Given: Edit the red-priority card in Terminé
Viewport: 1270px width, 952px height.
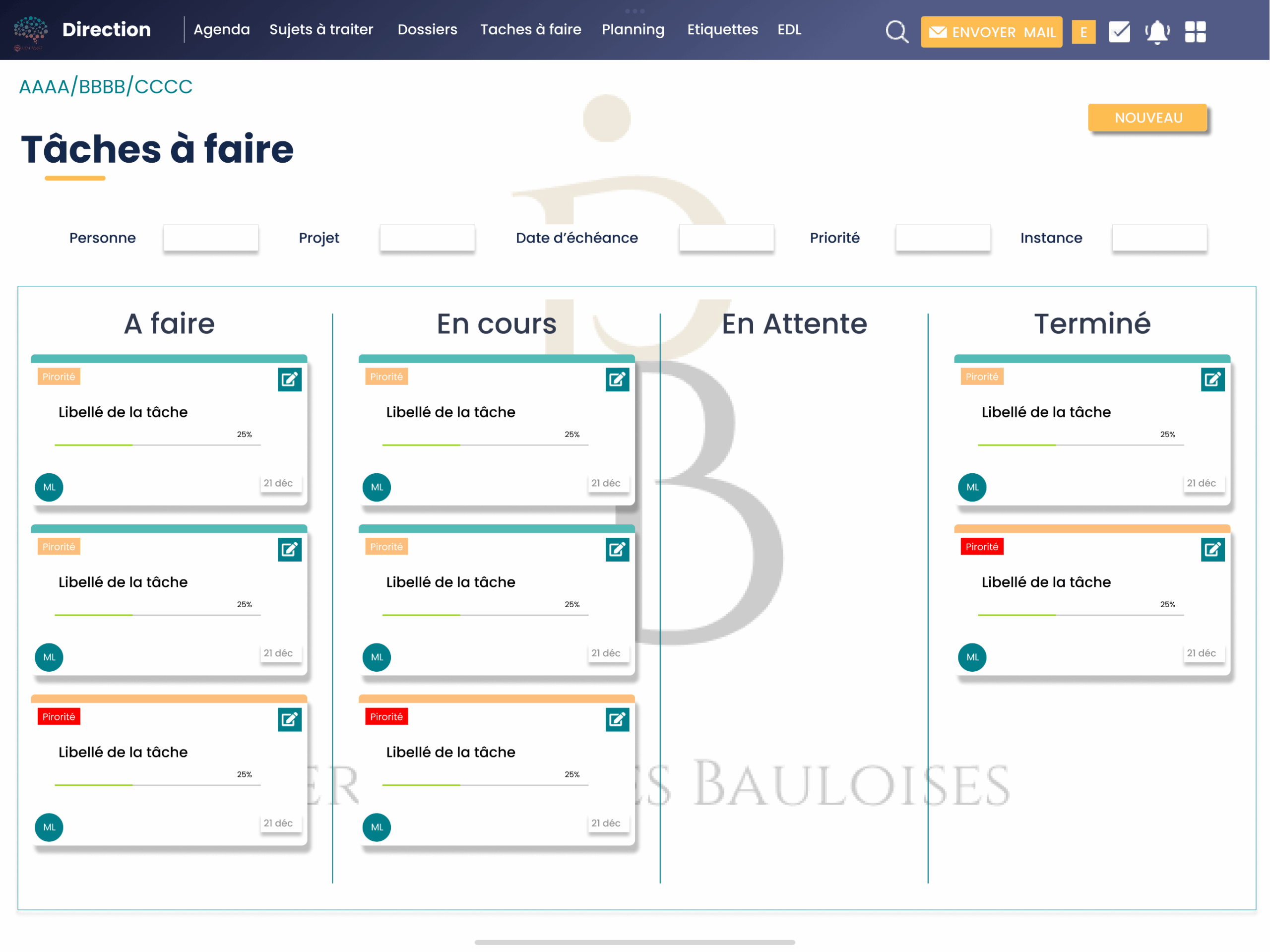Looking at the screenshot, I should [x=1212, y=549].
